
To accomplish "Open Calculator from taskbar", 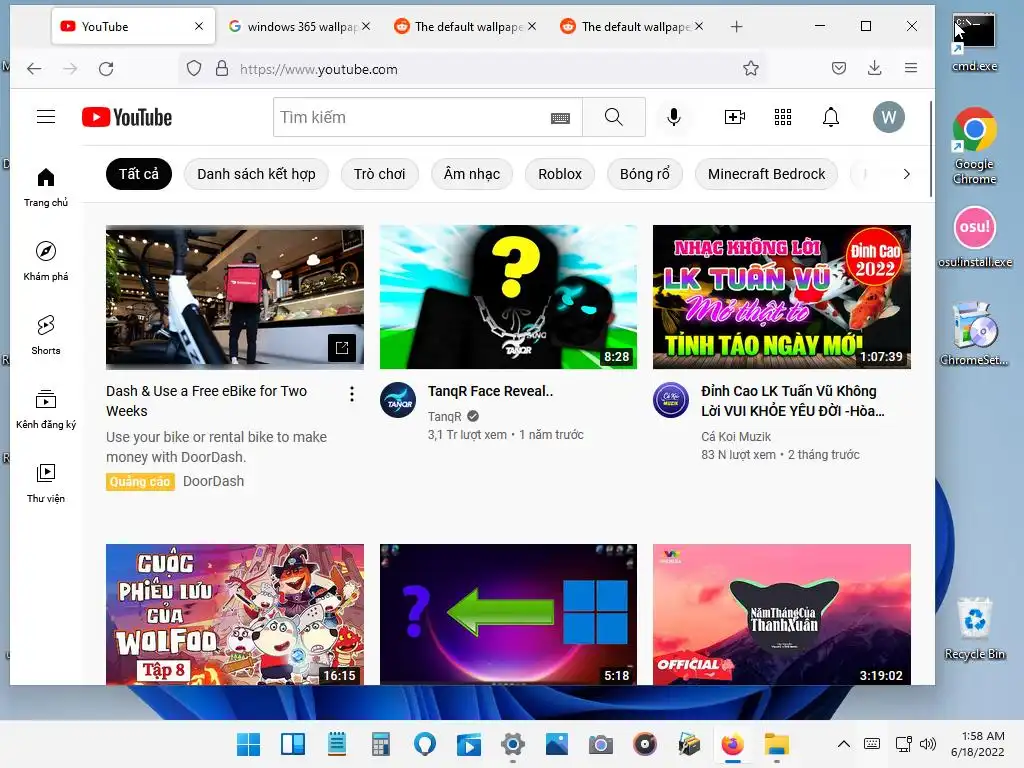I will 380,744.
